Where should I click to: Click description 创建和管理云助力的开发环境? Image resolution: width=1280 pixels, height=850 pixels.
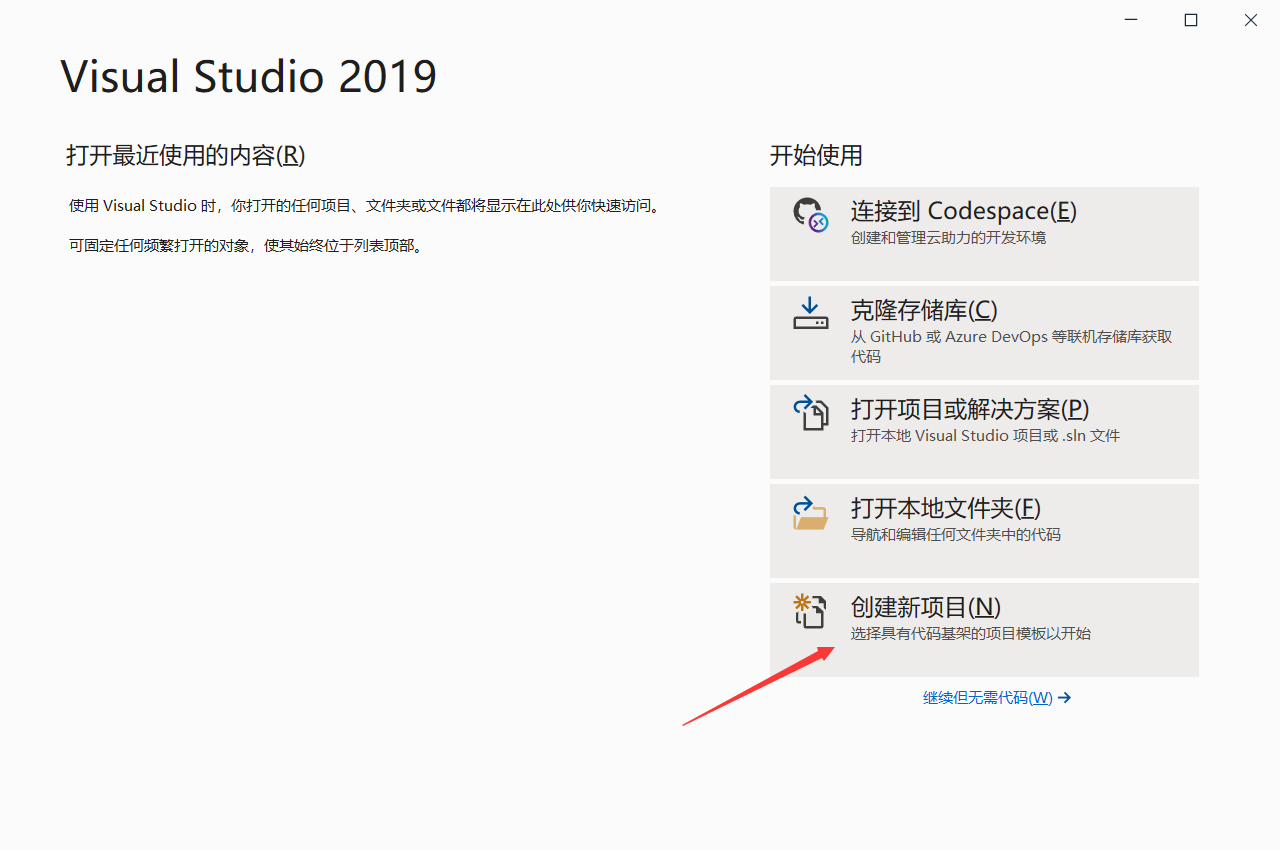[948, 238]
